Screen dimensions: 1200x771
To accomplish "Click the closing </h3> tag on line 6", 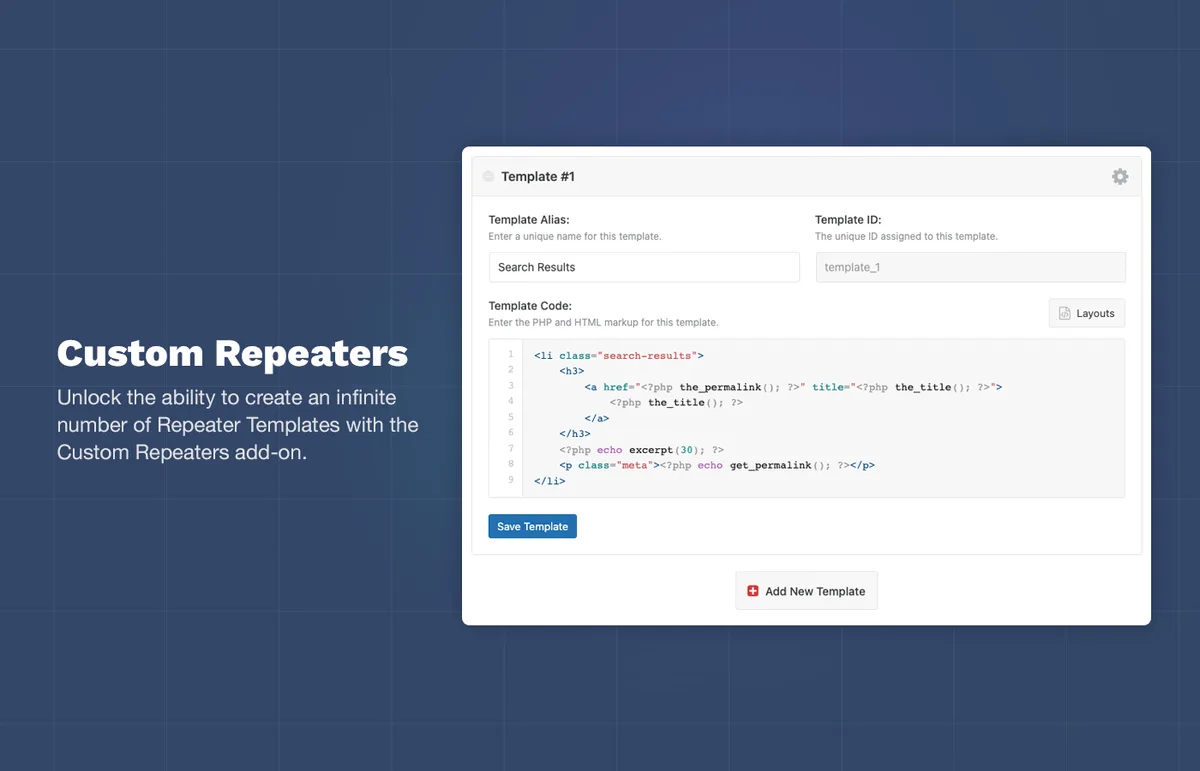I will pos(575,434).
